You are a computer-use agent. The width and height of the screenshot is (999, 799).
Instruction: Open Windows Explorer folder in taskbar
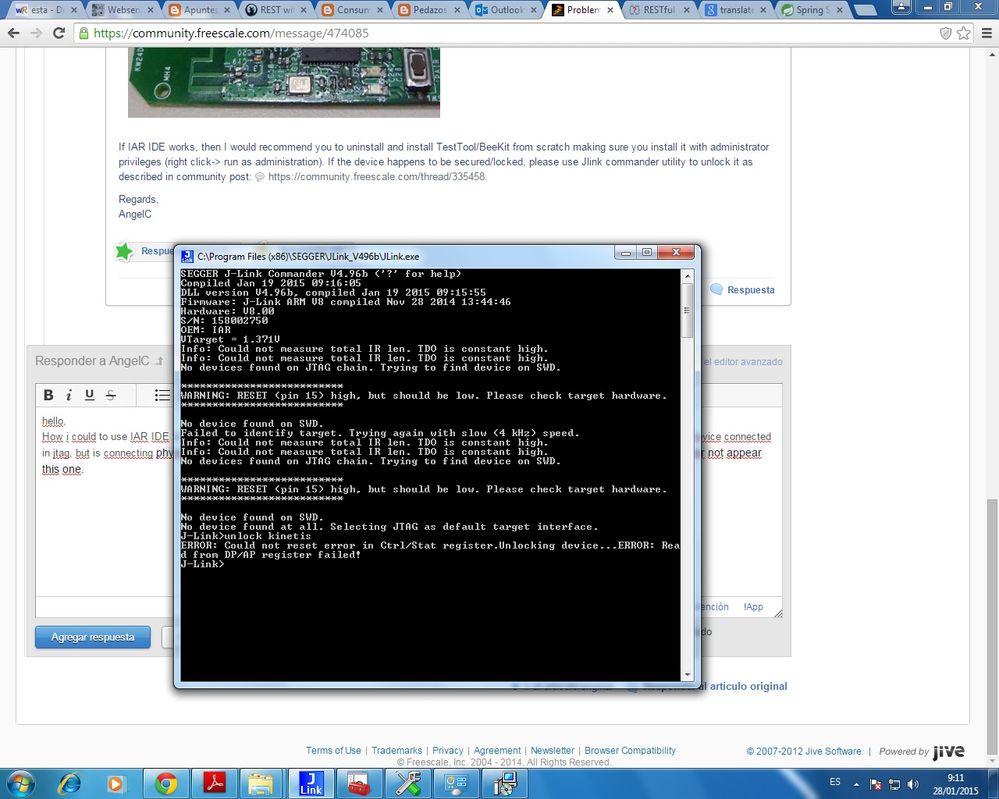pyautogui.click(x=261, y=783)
